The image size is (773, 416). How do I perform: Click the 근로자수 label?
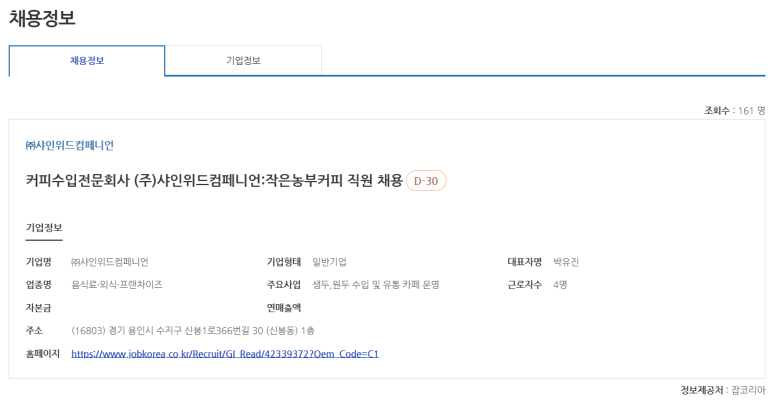pyautogui.click(x=525, y=285)
